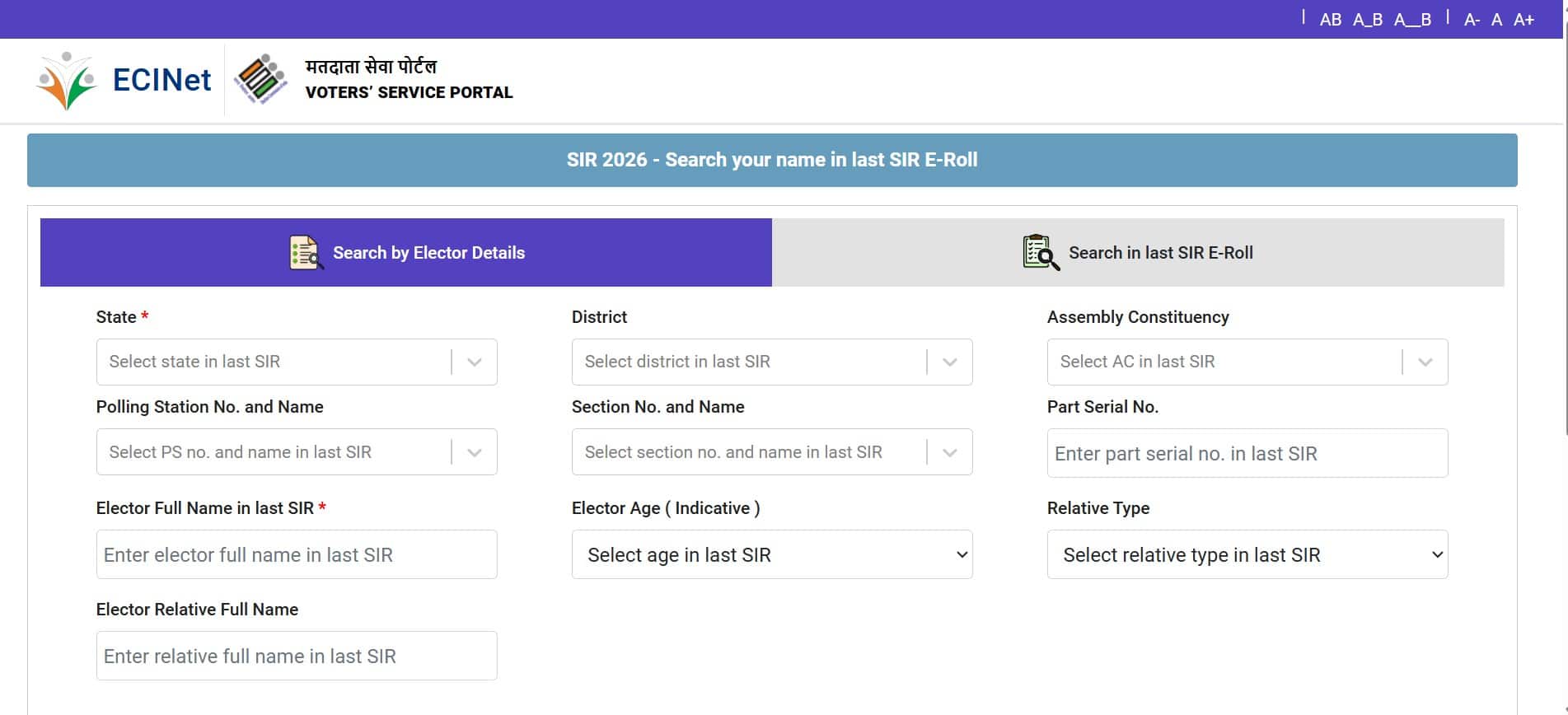
Task: Switch to Search by Elector Details tab
Action: (406, 253)
